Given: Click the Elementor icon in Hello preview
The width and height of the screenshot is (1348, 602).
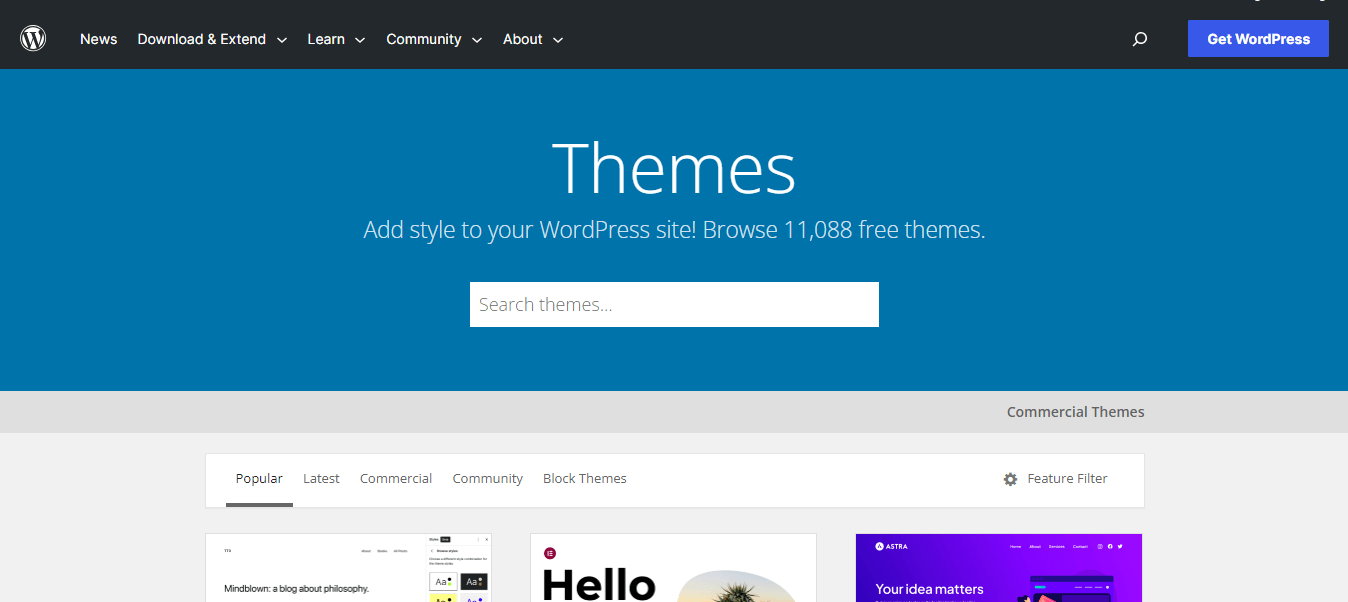Looking at the screenshot, I should pyautogui.click(x=550, y=553).
